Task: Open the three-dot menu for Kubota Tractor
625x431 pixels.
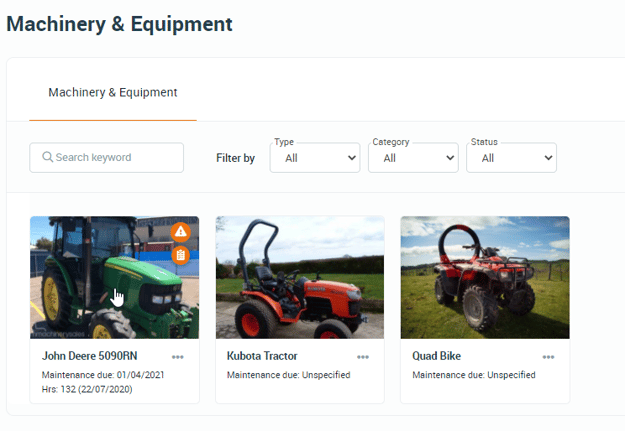Action: click(x=363, y=357)
